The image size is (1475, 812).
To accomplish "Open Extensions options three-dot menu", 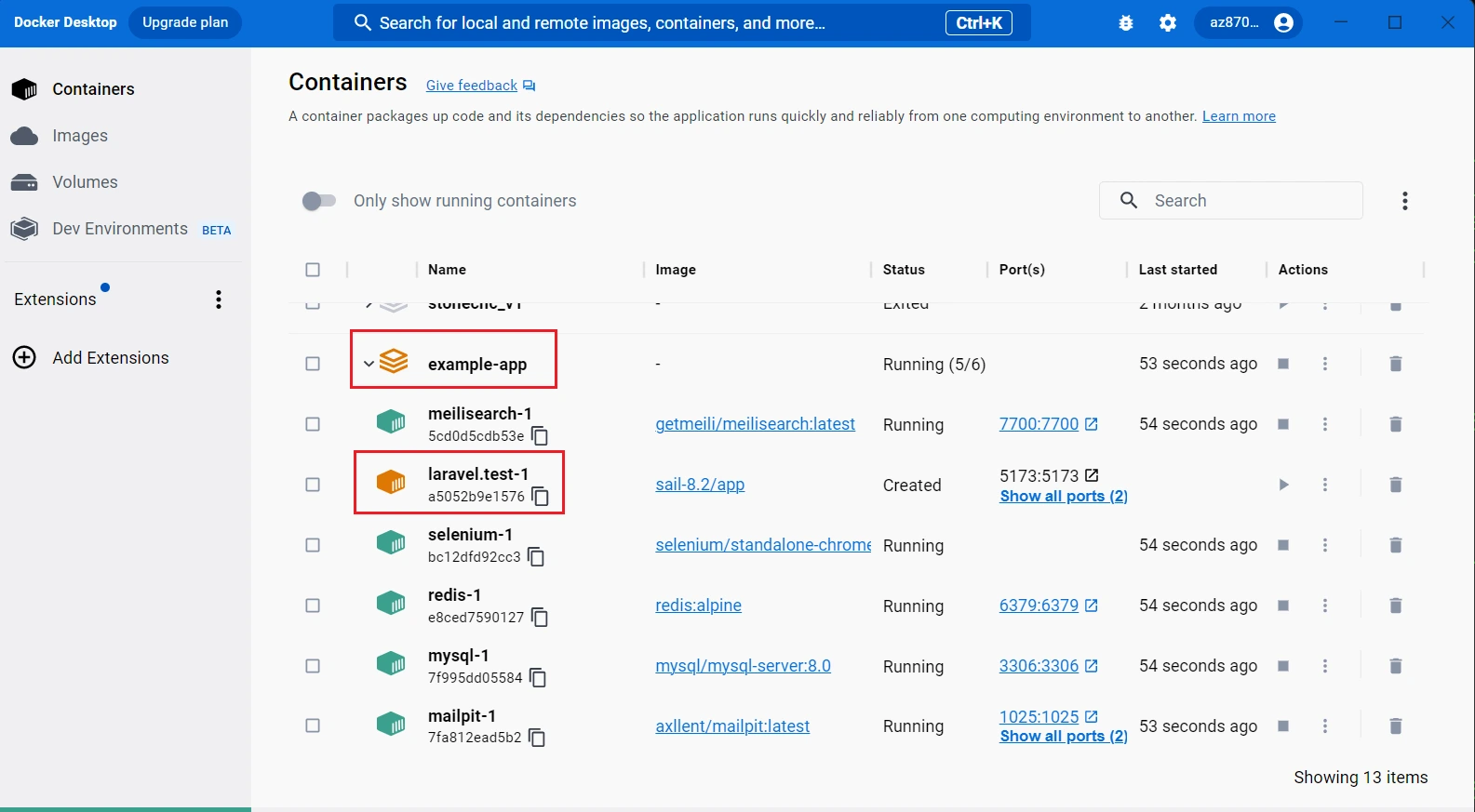I will pyautogui.click(x=219, y=300).
